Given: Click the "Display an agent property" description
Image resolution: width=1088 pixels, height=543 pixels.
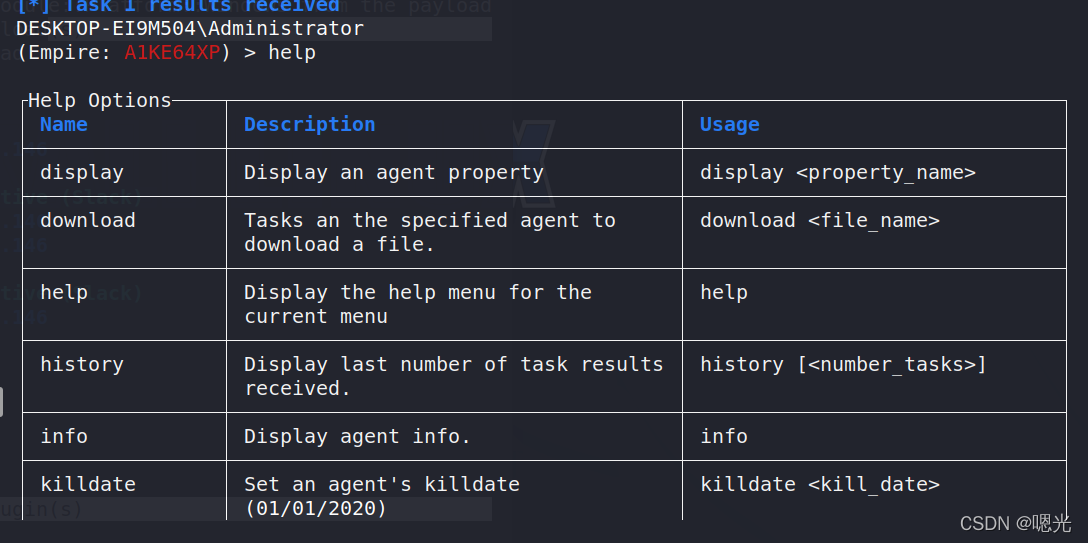Looking at the screenshot, I should click(393, 173).
